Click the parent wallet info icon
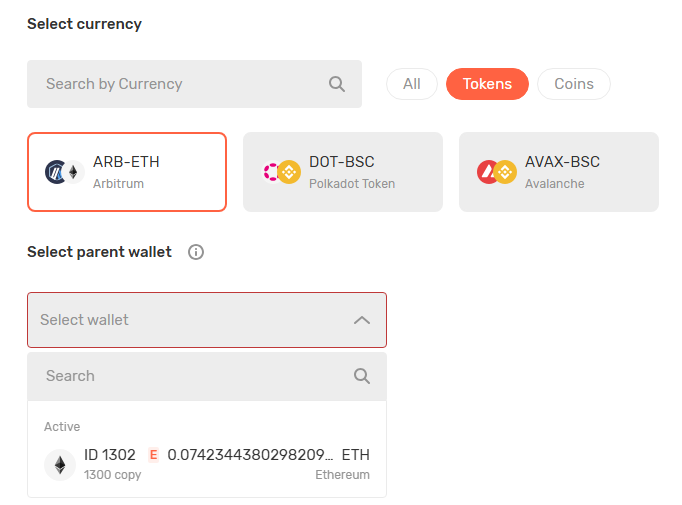 tap(196, 252)
